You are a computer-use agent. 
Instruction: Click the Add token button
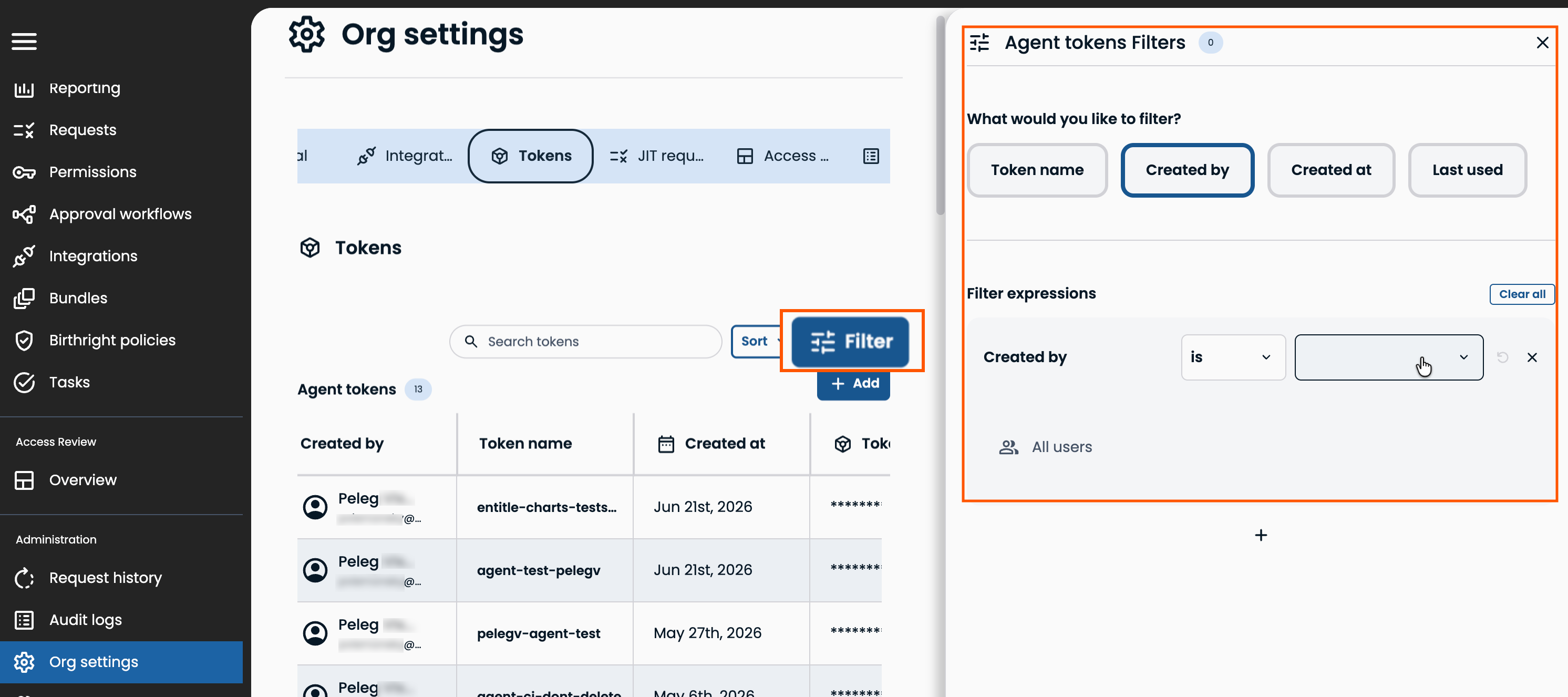(x=853, y=384)
